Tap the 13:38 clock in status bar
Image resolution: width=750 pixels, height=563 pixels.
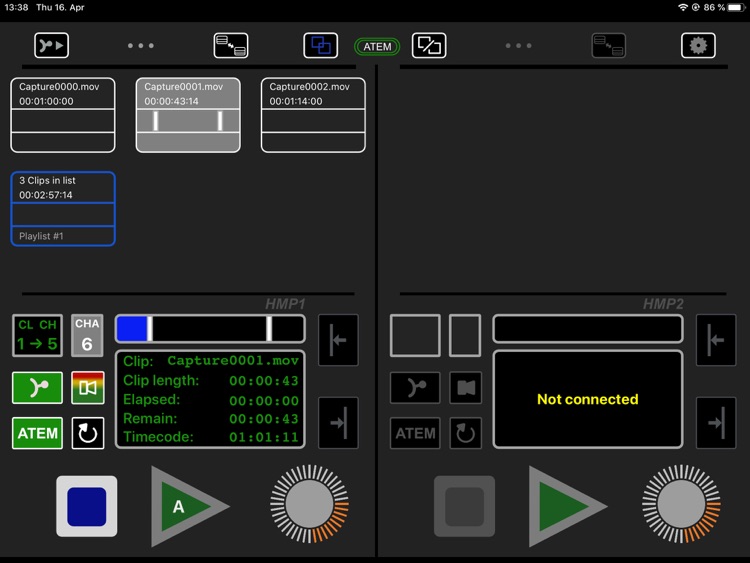pos(16,7)
